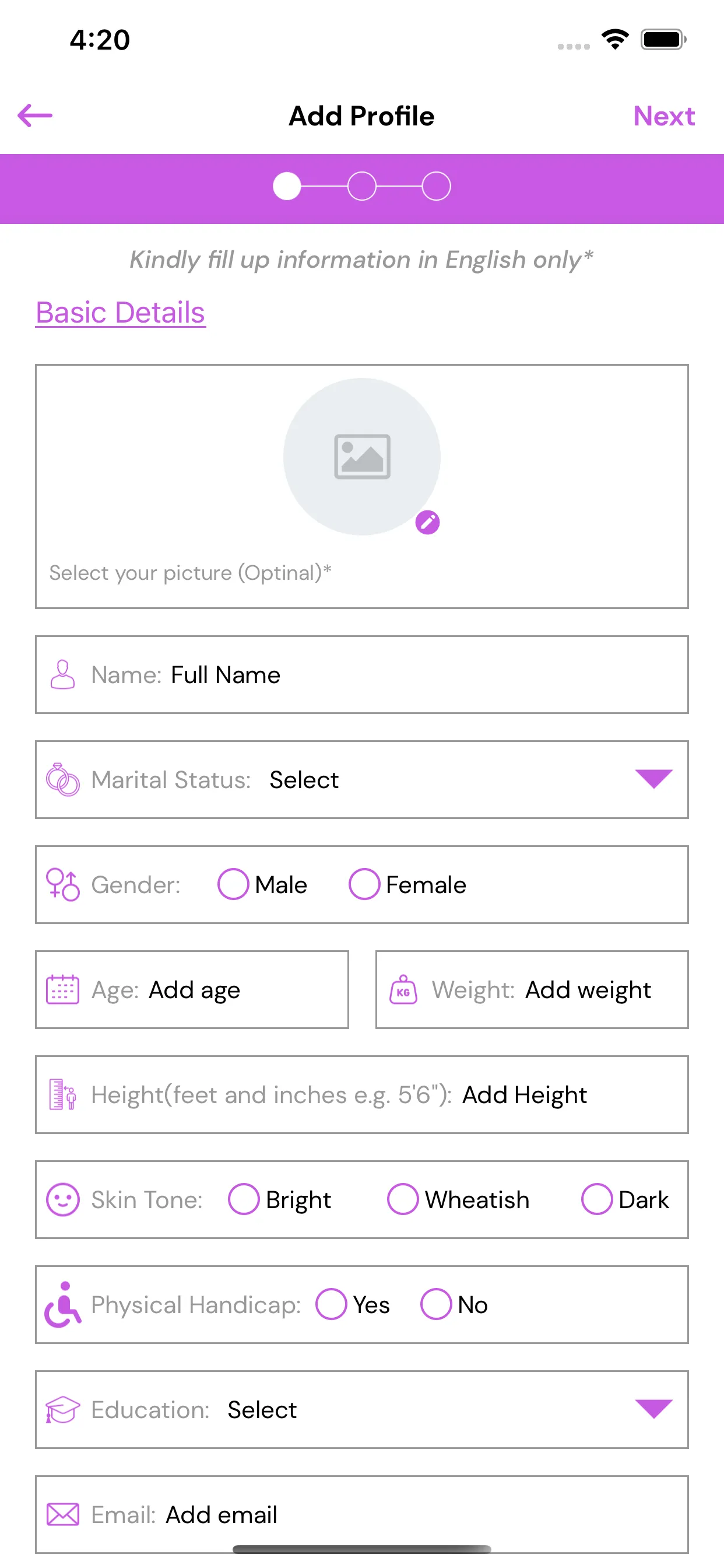Focus the Full Name input field
The width and height of the screenshot is (724, 1568).
tap(362, 674)
